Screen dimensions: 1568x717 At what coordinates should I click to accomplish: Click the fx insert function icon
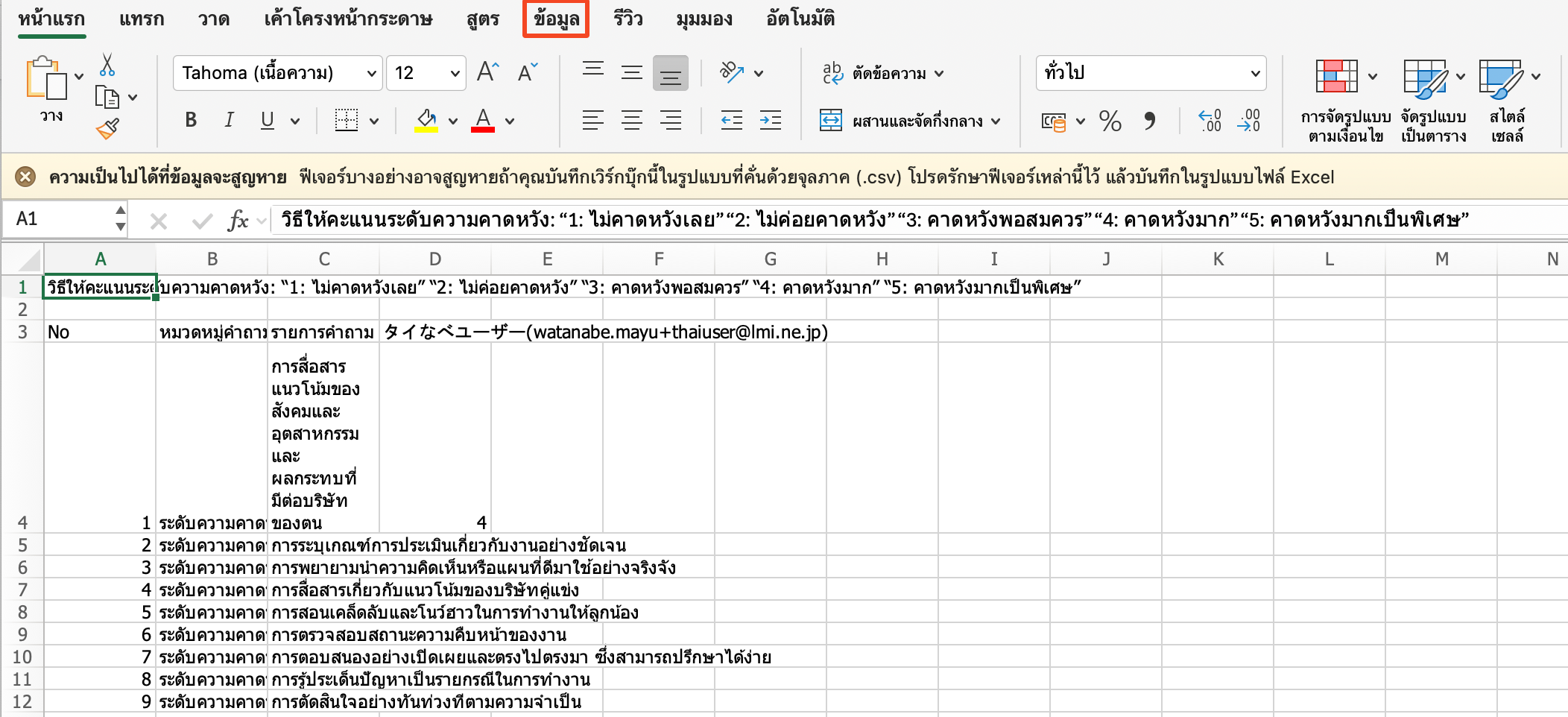click(238, 220)
